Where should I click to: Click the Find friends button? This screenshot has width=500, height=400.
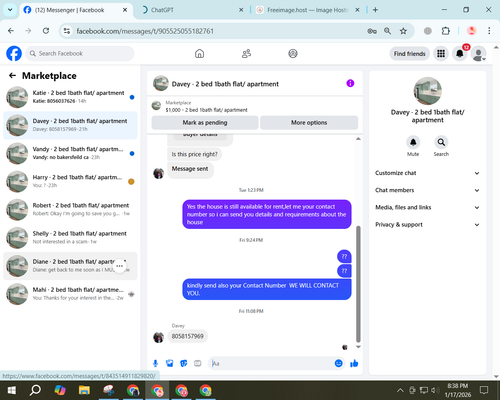[409, 54]
